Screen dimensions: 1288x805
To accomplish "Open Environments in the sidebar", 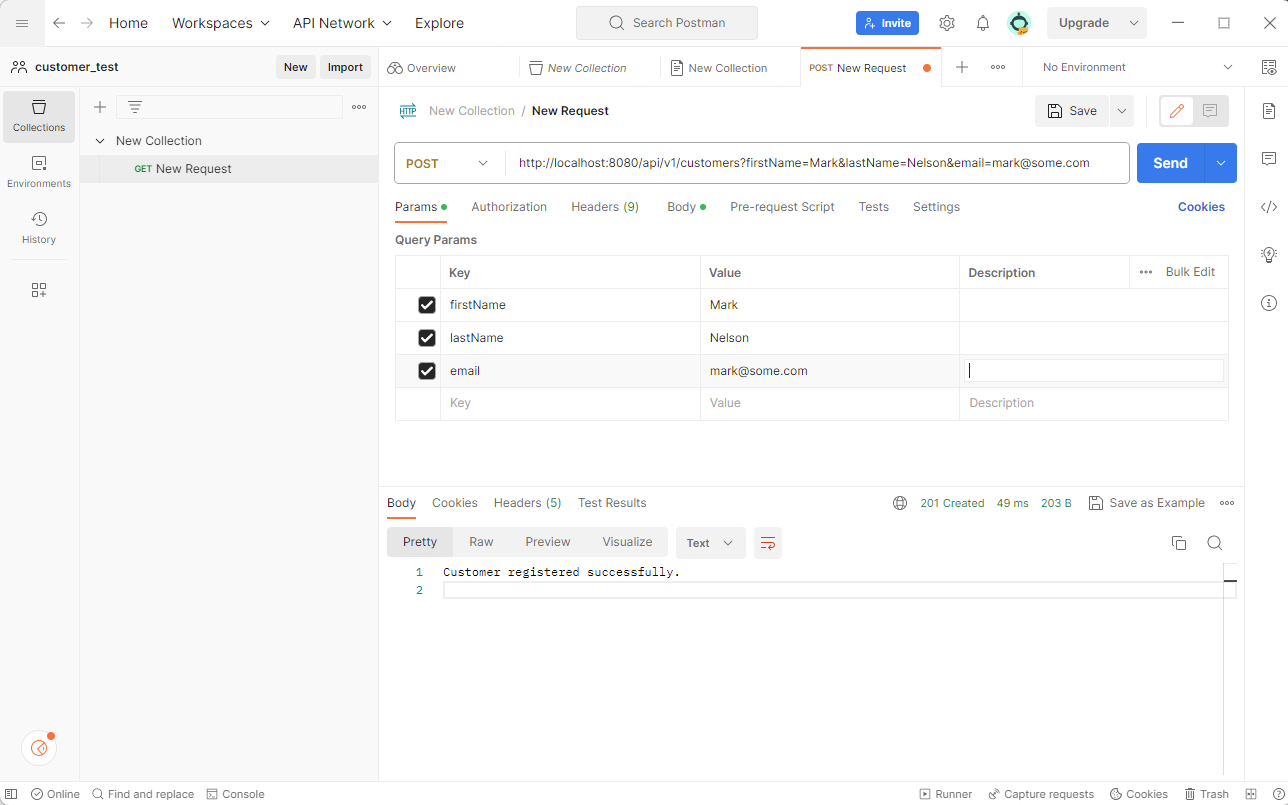I will [x=39, y=172].
